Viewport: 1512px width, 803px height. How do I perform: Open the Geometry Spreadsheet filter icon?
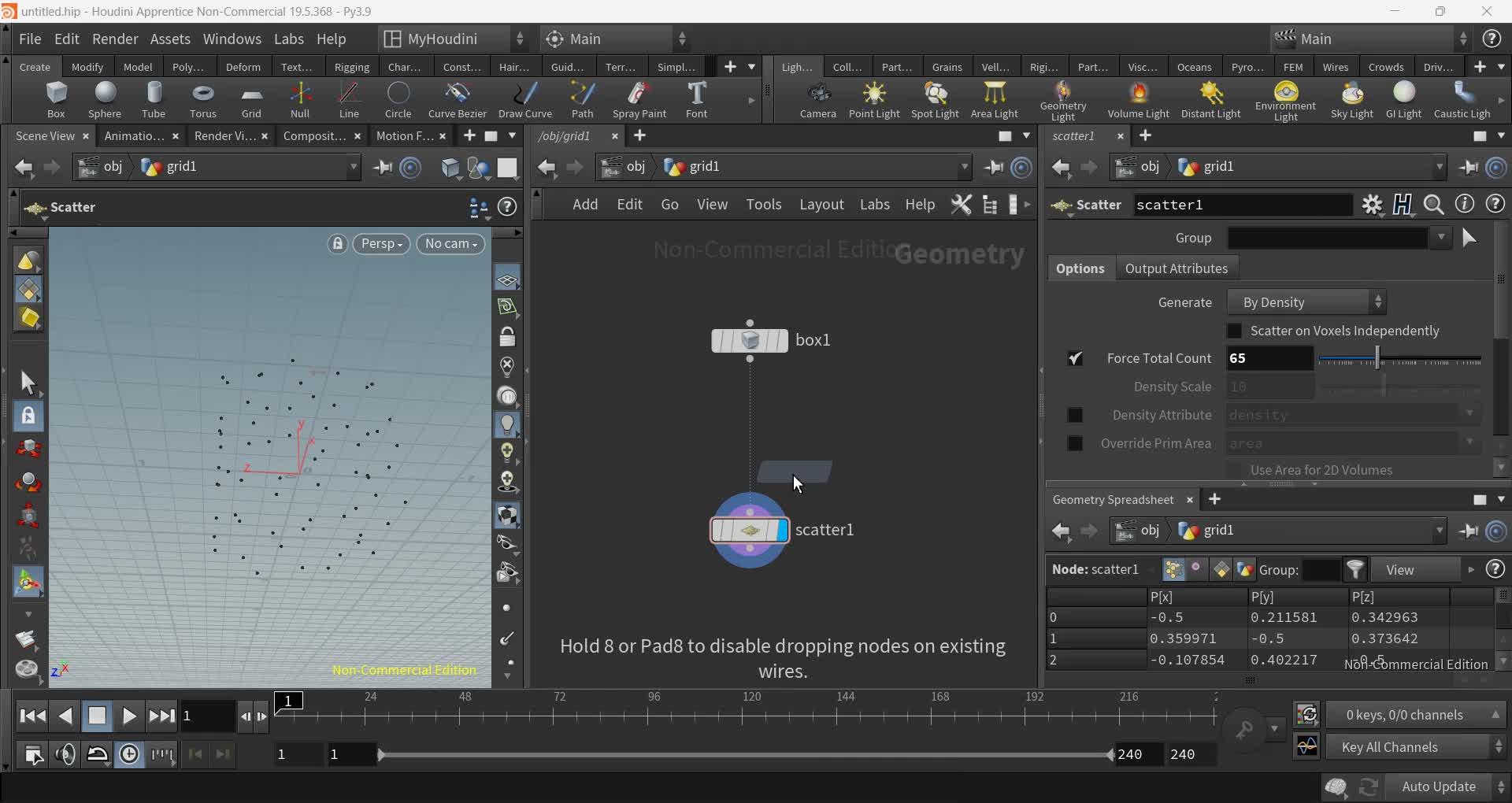point(1356,569)
